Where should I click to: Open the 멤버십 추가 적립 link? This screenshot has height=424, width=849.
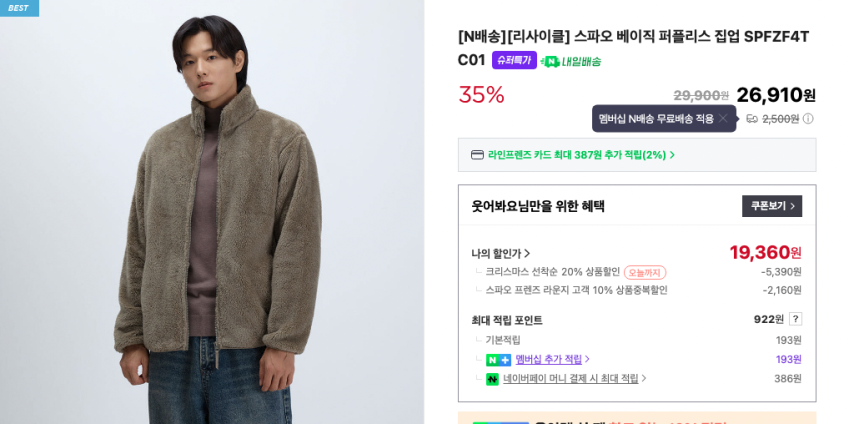[552, 360]
